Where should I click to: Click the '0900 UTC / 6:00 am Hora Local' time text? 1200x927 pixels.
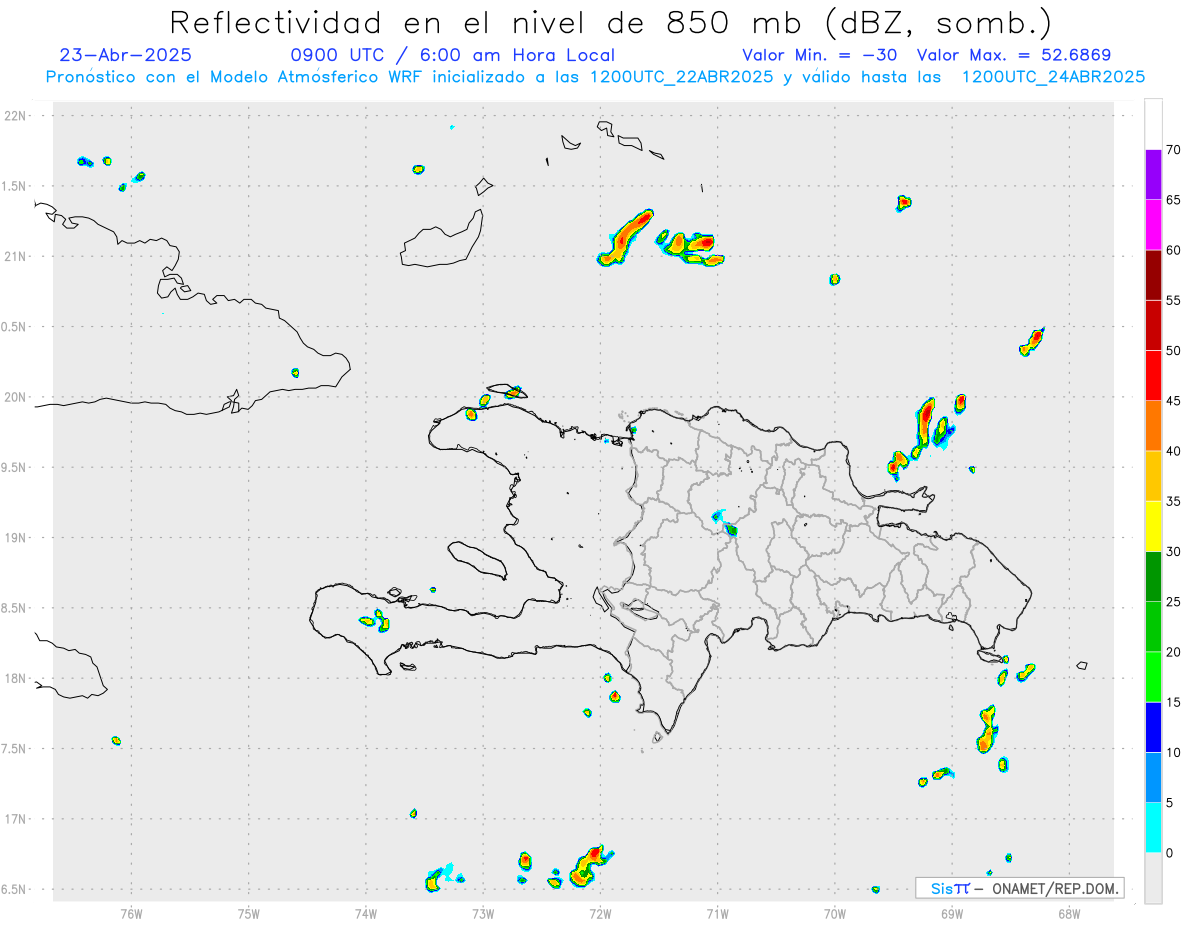pos(452,56)
